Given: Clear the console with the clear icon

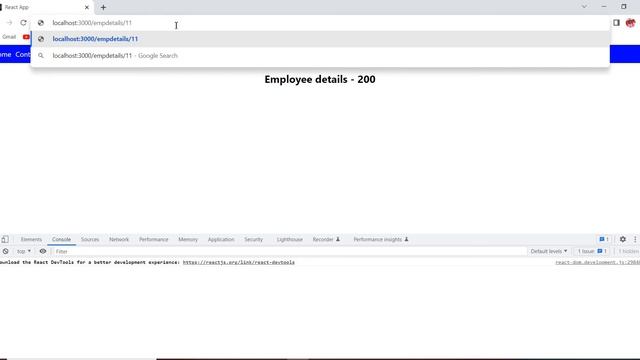Looking at the screenshot, I should (5, 251).
